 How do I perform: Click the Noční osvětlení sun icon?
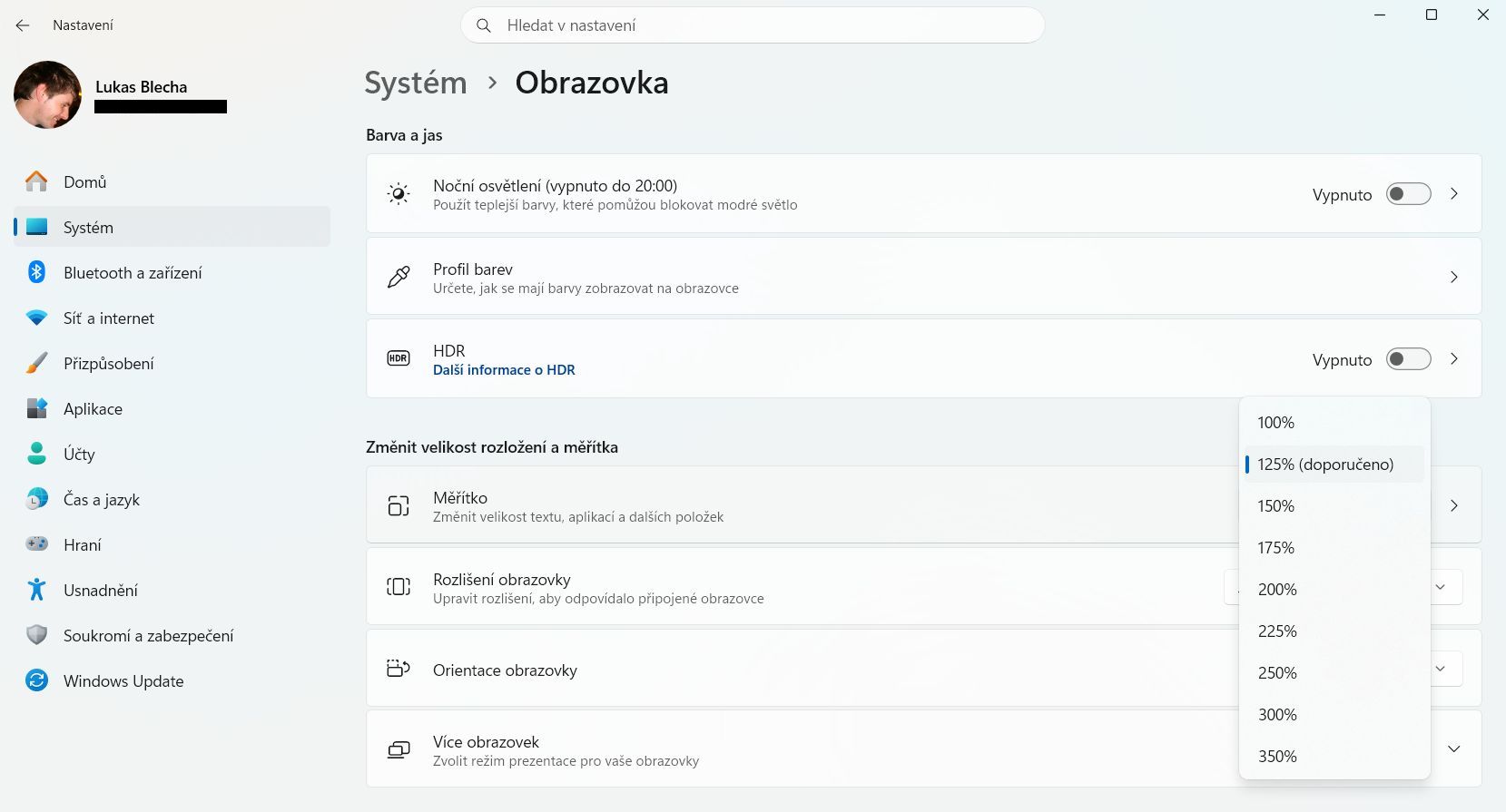pos(399,194)
